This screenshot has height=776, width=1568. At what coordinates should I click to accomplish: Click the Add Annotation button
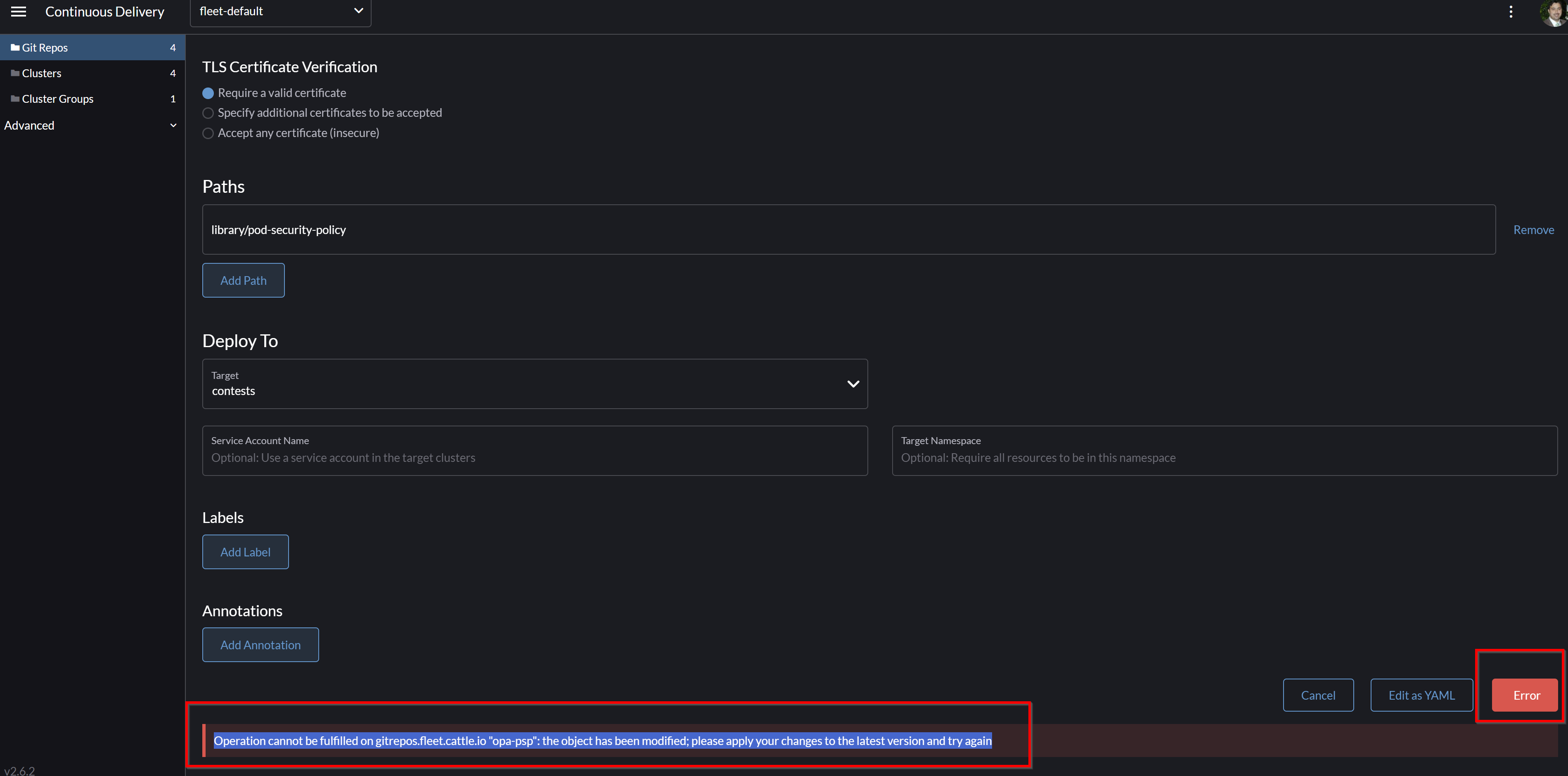coord(260,645)
